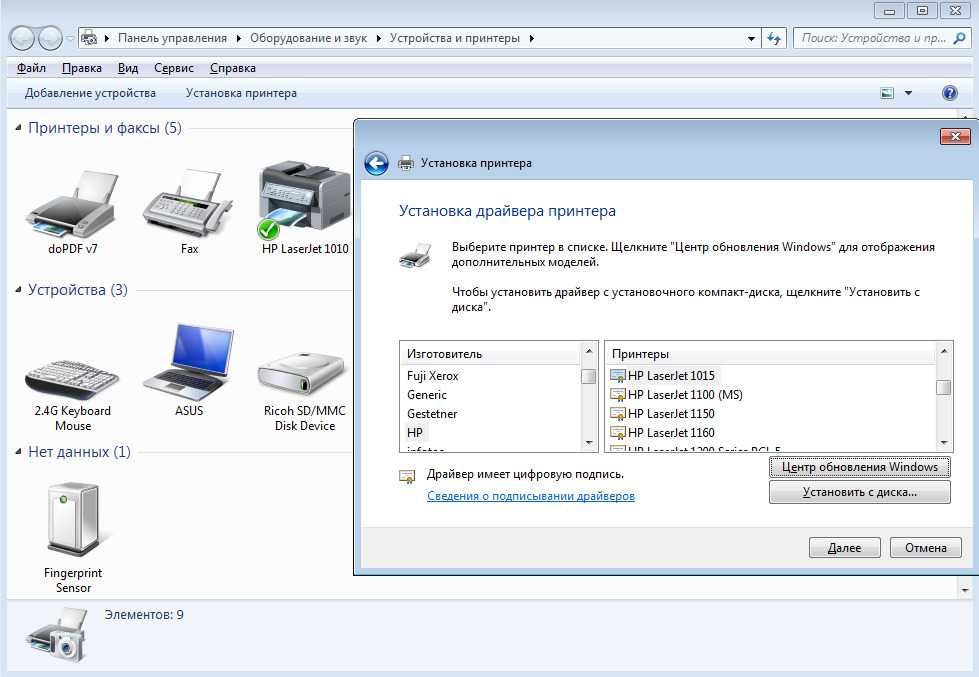Open the Файл menu
Viewport: 979px width, 677px height.
point(31,68)
